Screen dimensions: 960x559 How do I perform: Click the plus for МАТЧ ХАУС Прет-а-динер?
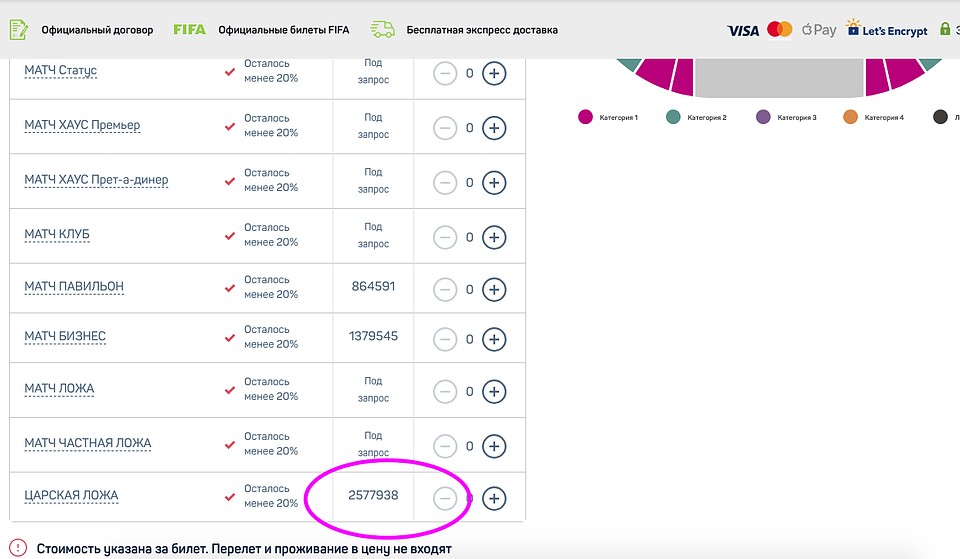tap(494, 182)
